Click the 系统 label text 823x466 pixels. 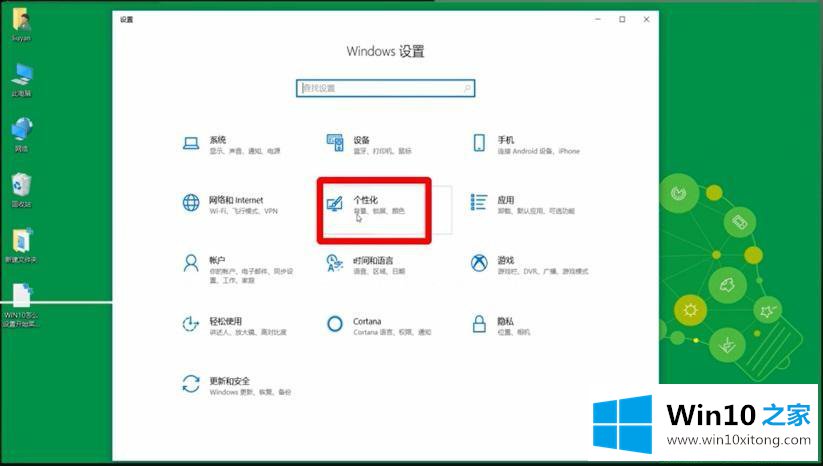click(x=218, y=140)
